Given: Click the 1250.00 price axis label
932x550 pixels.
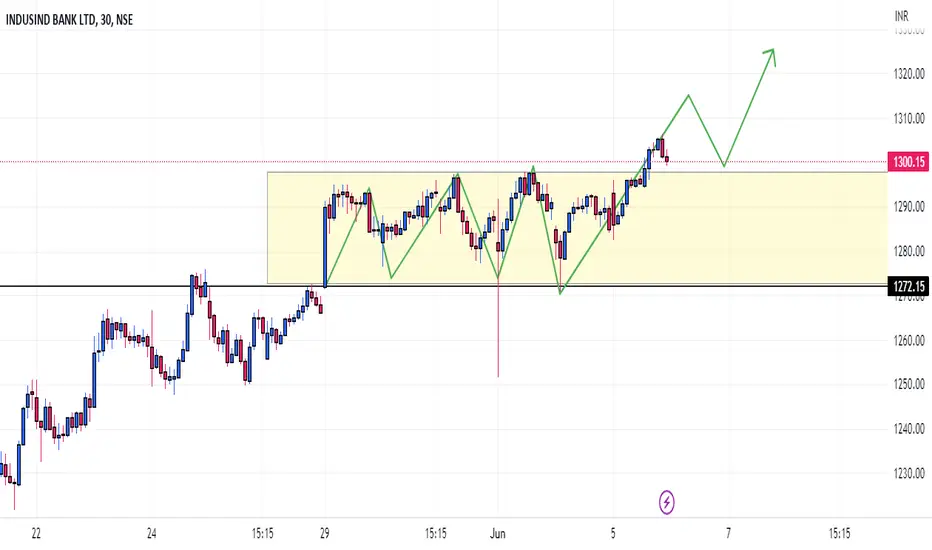Looking at the screenshot, I should (x=909, y=384).
